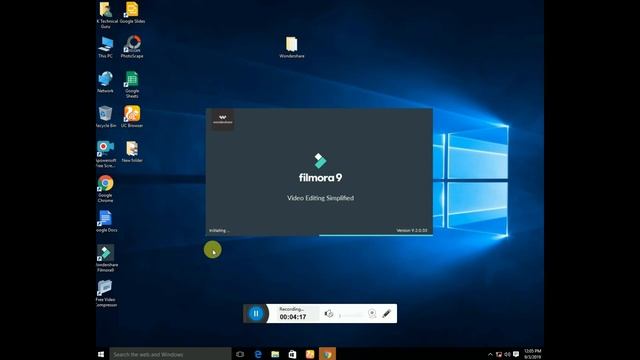
Task: Open the recorder annotation pencil tool
Action: 387,313
